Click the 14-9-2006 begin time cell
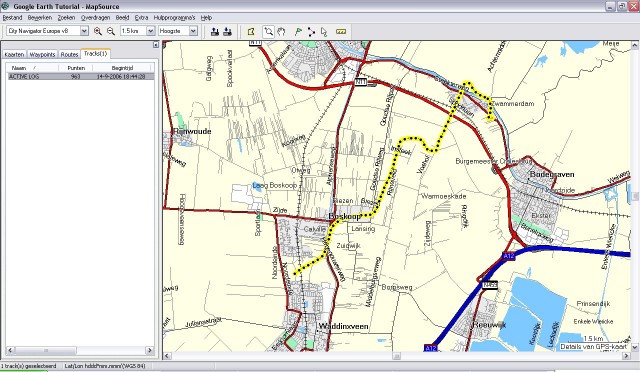The image size is (640, 372). [x=121, y=76]
